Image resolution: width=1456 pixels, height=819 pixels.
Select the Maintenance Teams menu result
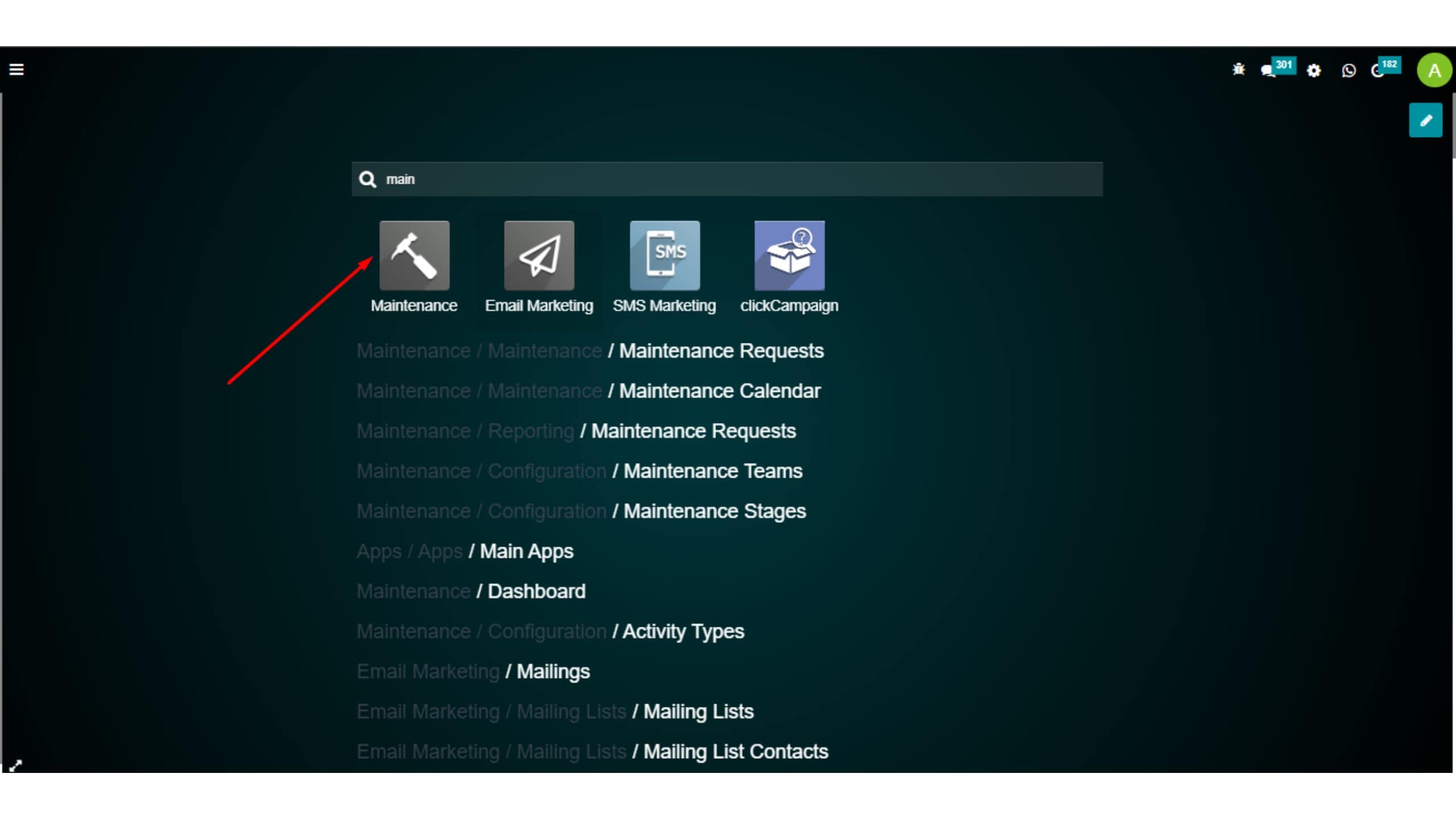coord(712,471)
